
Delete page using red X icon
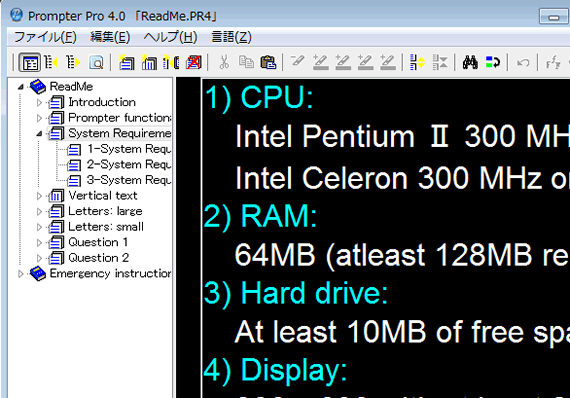pyautogui.click(x=193, y=63)
